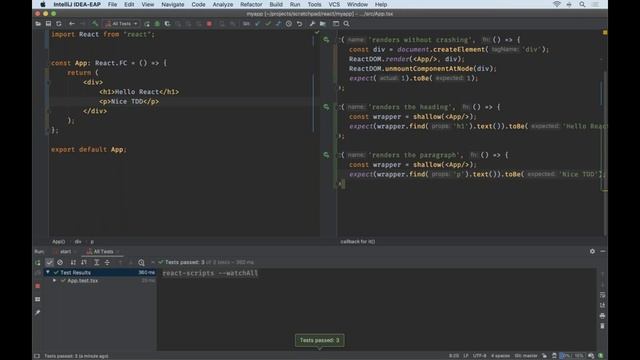Viewport: 640px width, 360px height.
Task: Open the VCS menu
Action: (x=334, y=4)
